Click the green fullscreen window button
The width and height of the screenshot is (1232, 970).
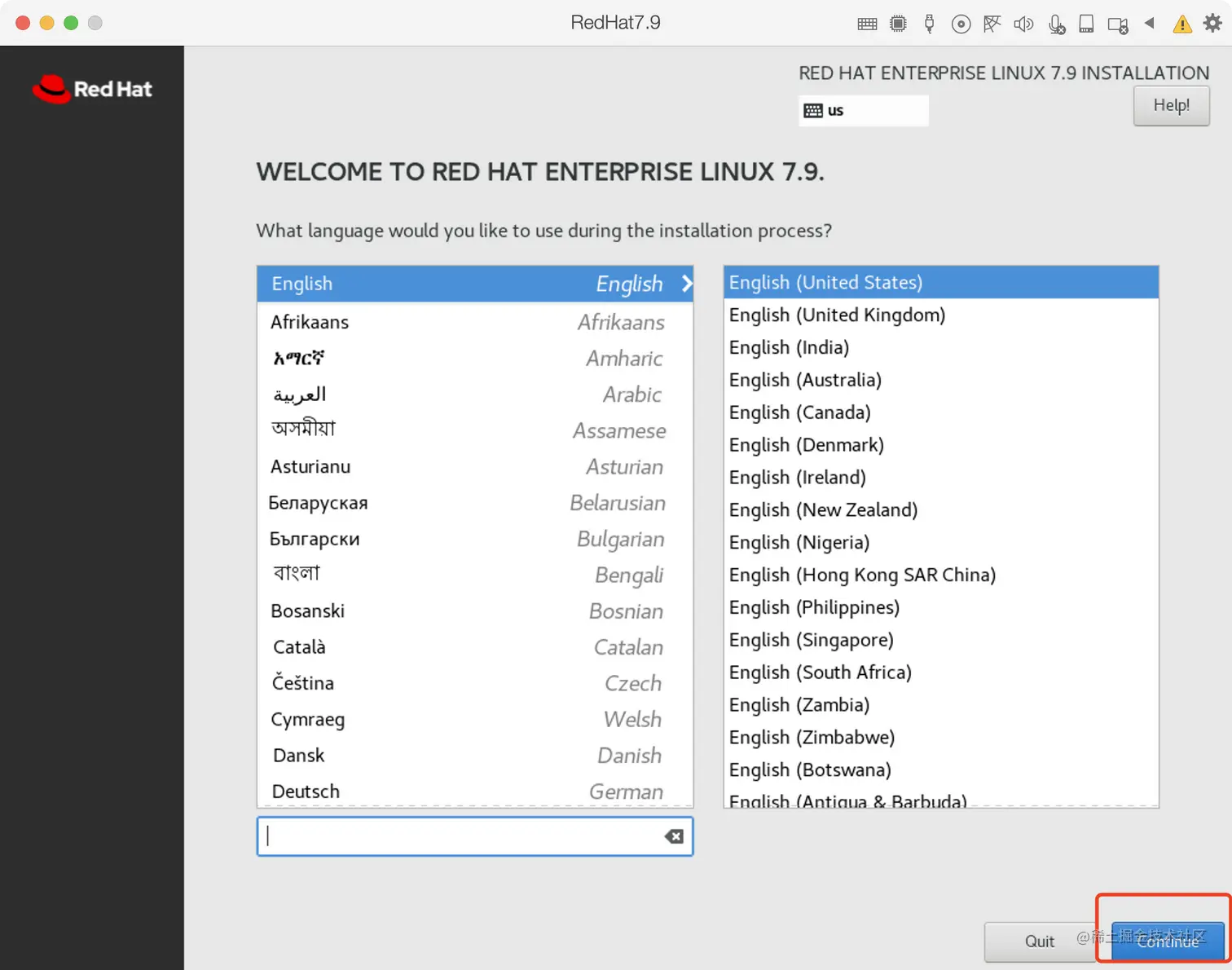[71, 23]
